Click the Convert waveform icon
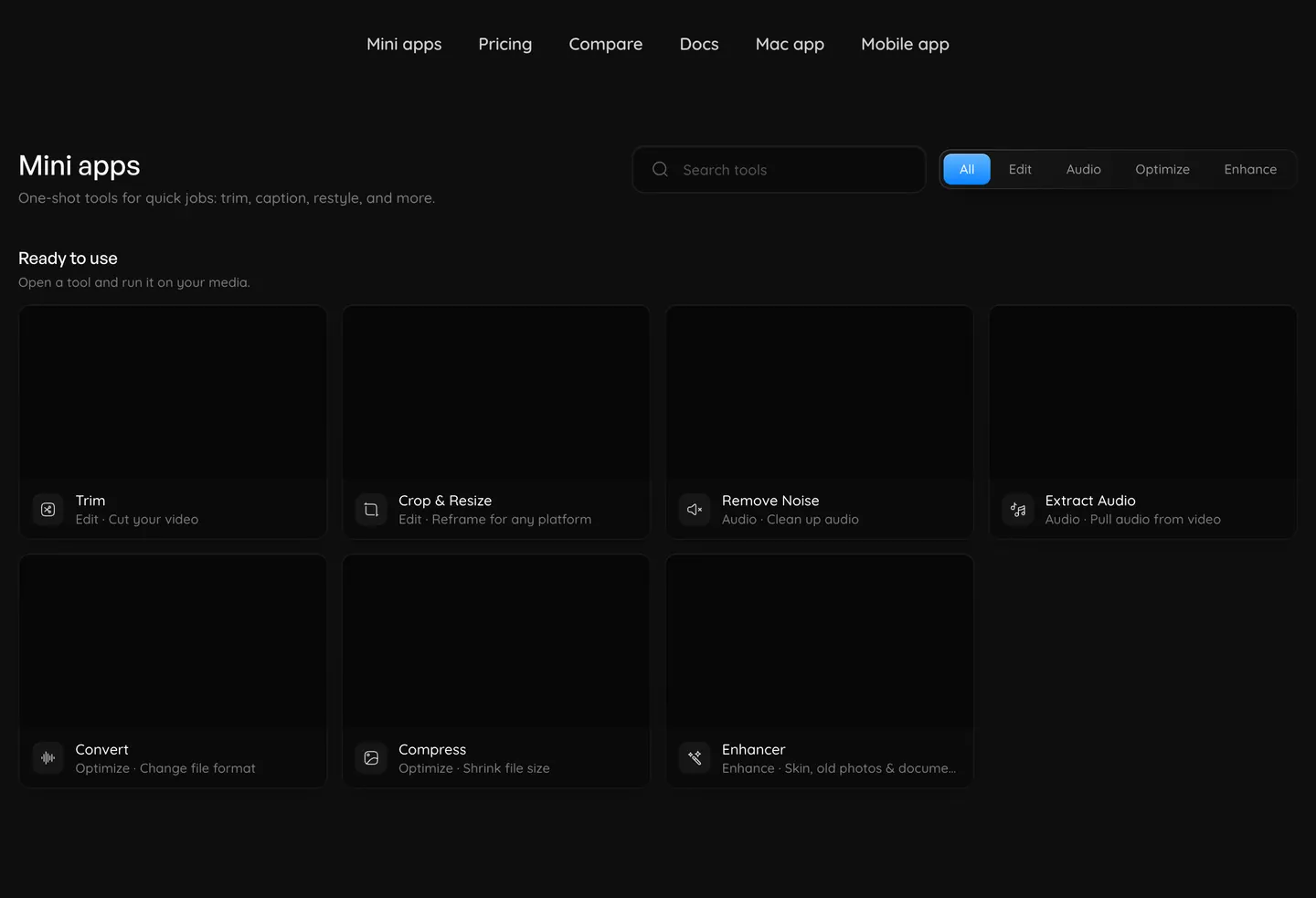The width and height of the screenshot is (1316, 898). click(x=48, y=758)
